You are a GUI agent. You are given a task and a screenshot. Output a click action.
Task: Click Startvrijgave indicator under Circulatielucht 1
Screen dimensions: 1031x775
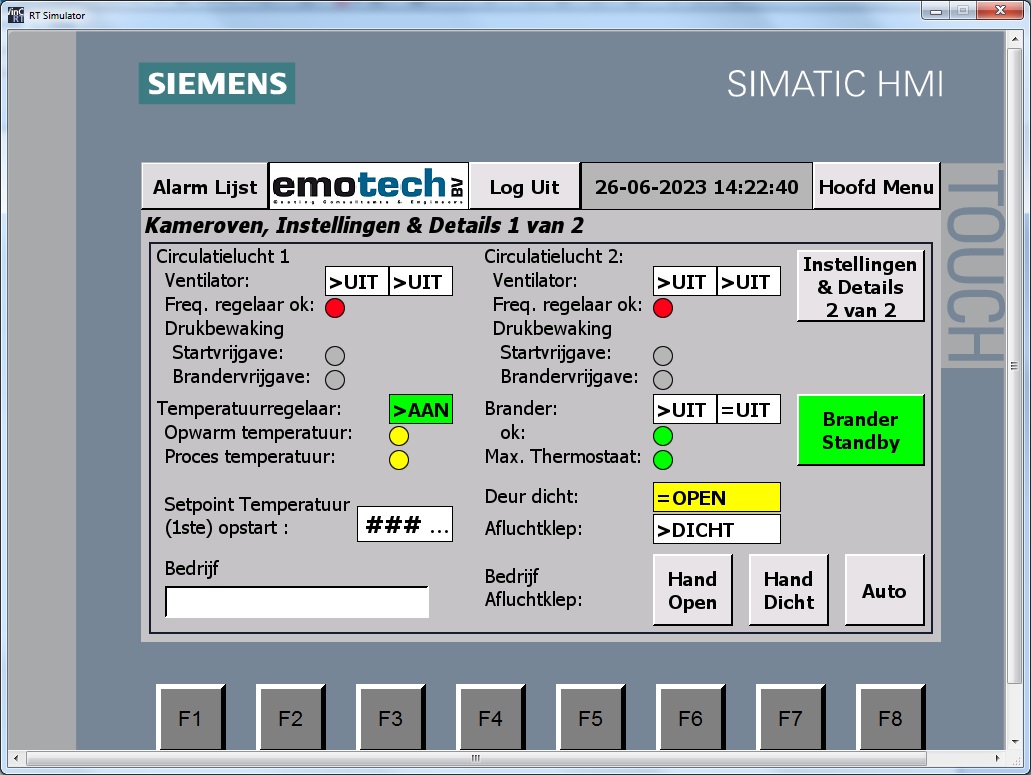[x=335, y=355]
